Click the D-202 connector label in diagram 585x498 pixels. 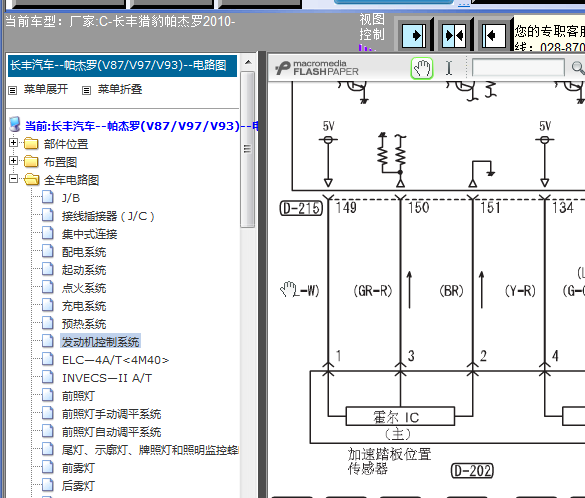click(472, 471)
